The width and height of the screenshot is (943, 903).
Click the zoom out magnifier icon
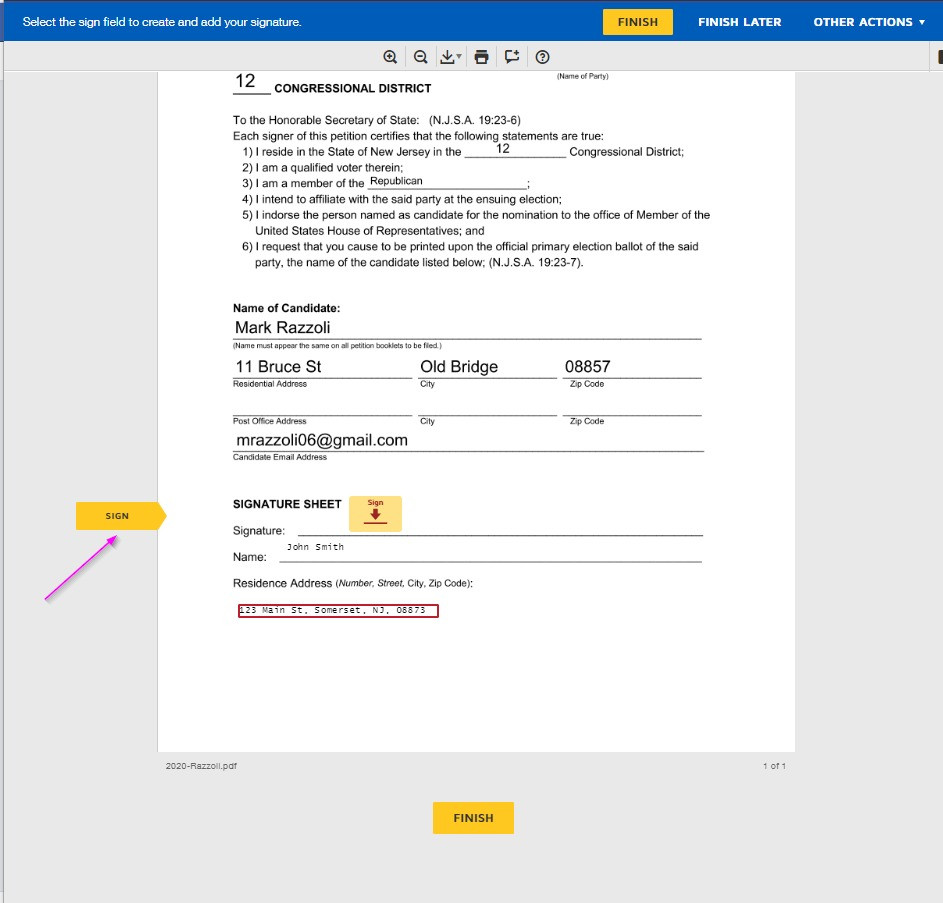[x=420, y=57]
